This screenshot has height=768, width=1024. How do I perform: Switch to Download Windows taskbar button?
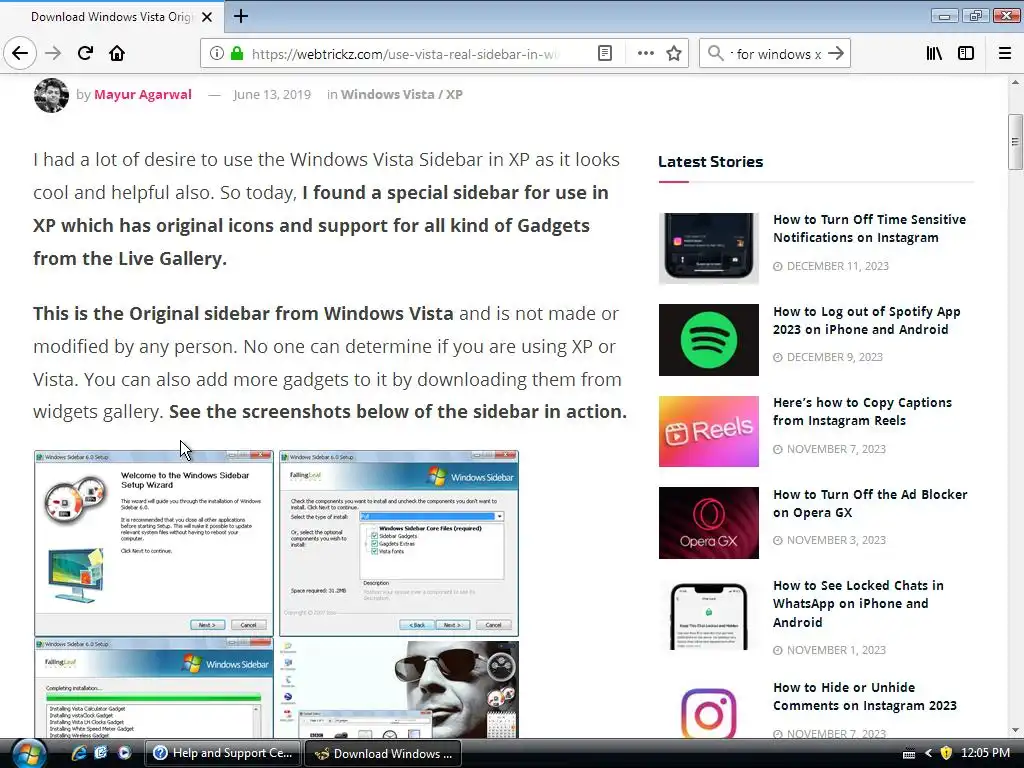(x=383, y=753)
